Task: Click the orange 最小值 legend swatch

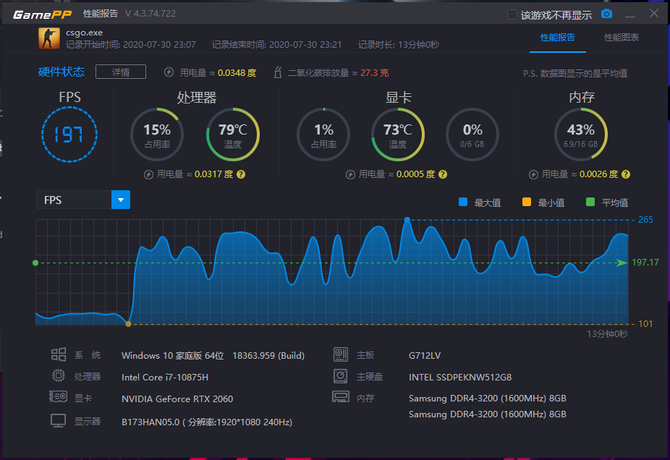Action: click(526, 202)
